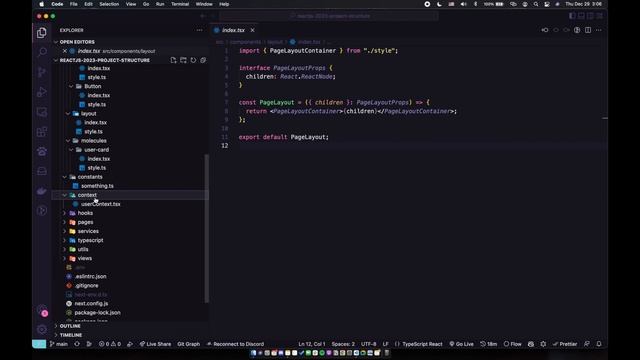
Task: Open Run and Debug view
Action: (42, 92)
